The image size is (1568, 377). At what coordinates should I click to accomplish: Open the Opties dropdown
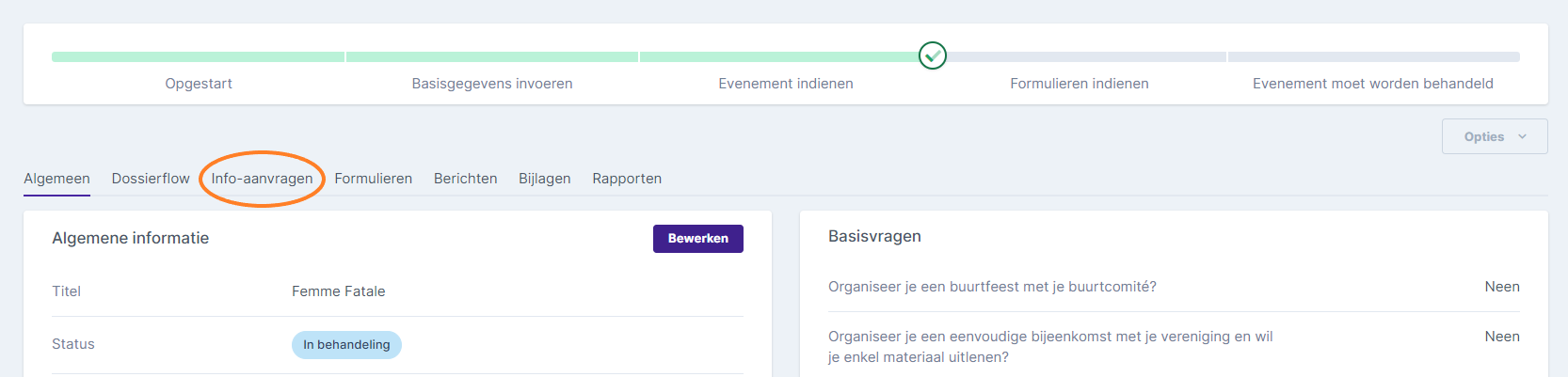pos(1495,136)
